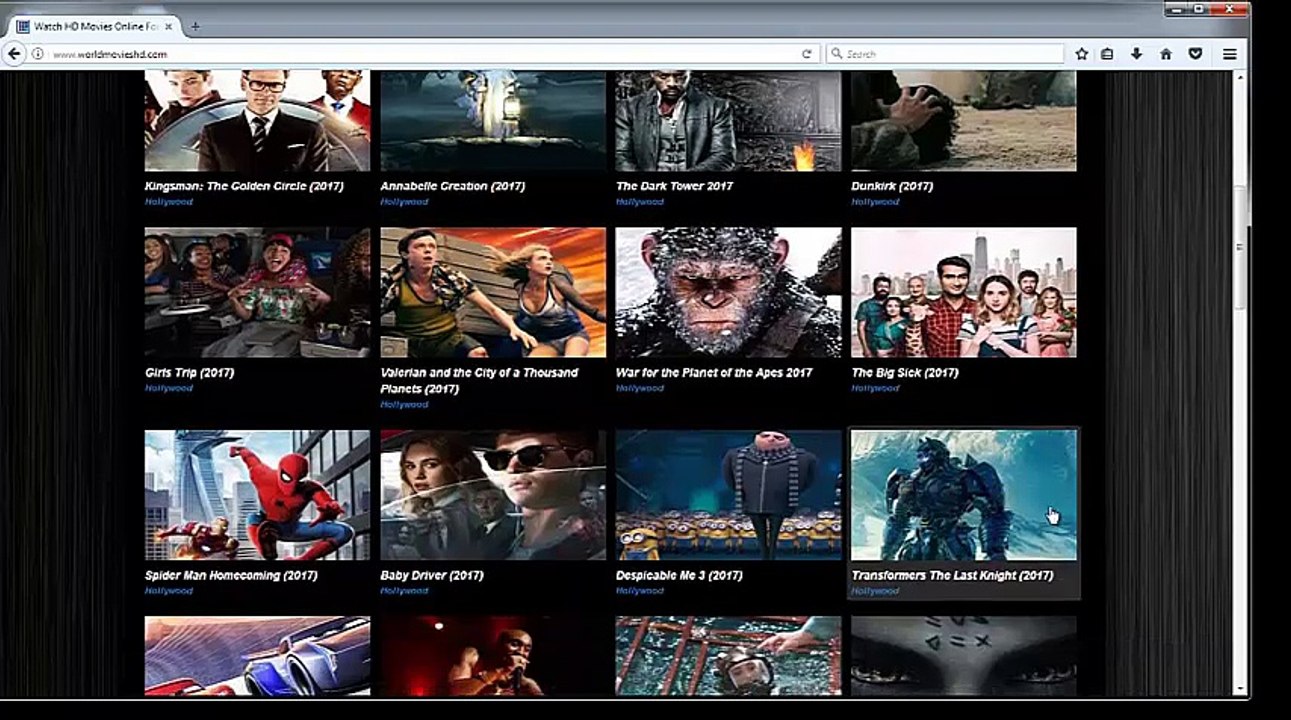Click the title Baby Driver (2017)
The image size is (1291, 720).
(432, 576)
